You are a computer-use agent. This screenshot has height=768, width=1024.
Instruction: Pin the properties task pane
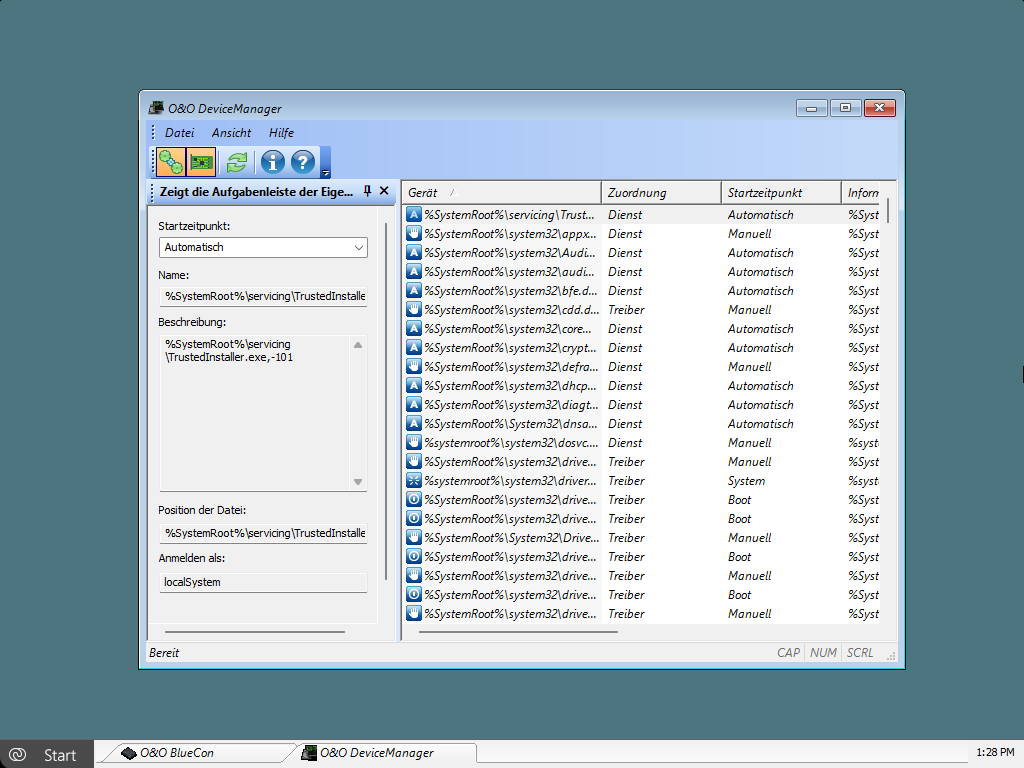pos(367,191)
